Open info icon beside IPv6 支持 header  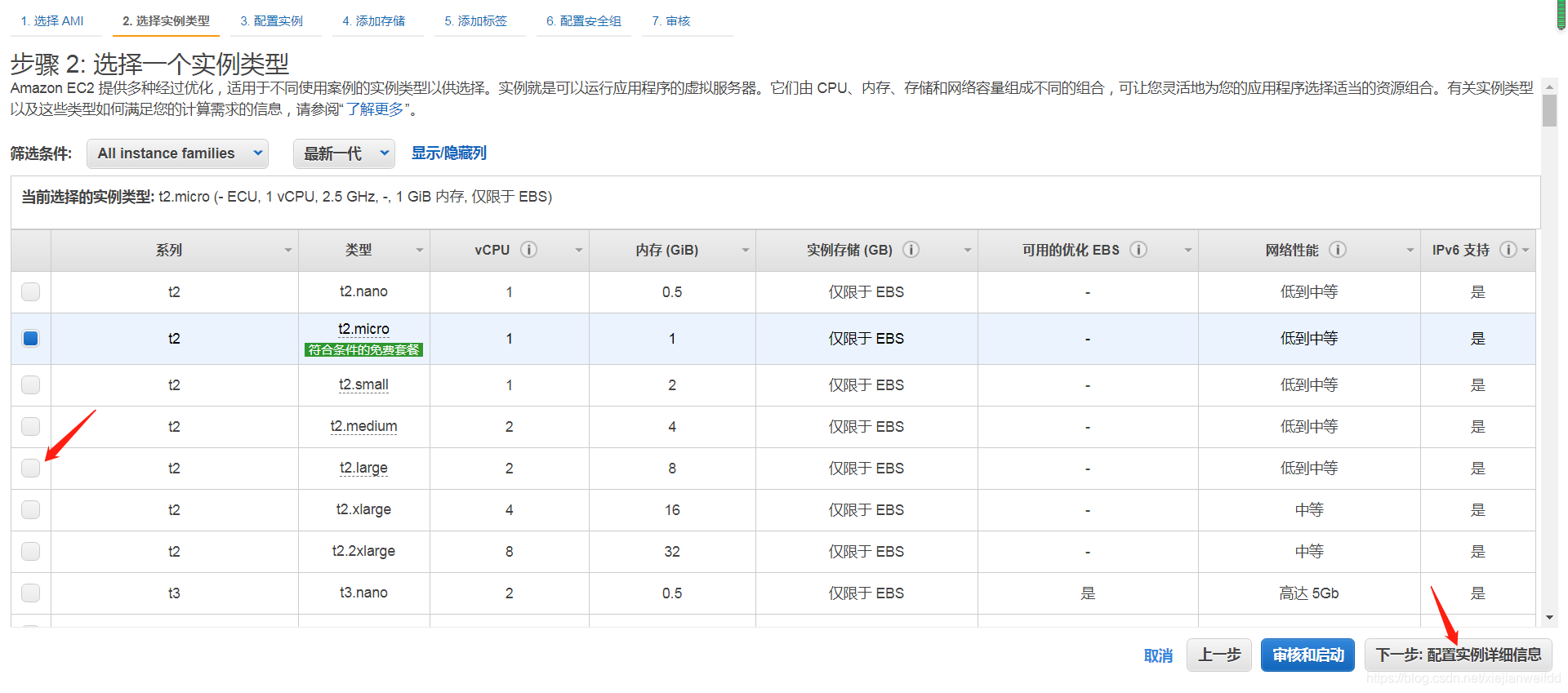coord(1508,250)
